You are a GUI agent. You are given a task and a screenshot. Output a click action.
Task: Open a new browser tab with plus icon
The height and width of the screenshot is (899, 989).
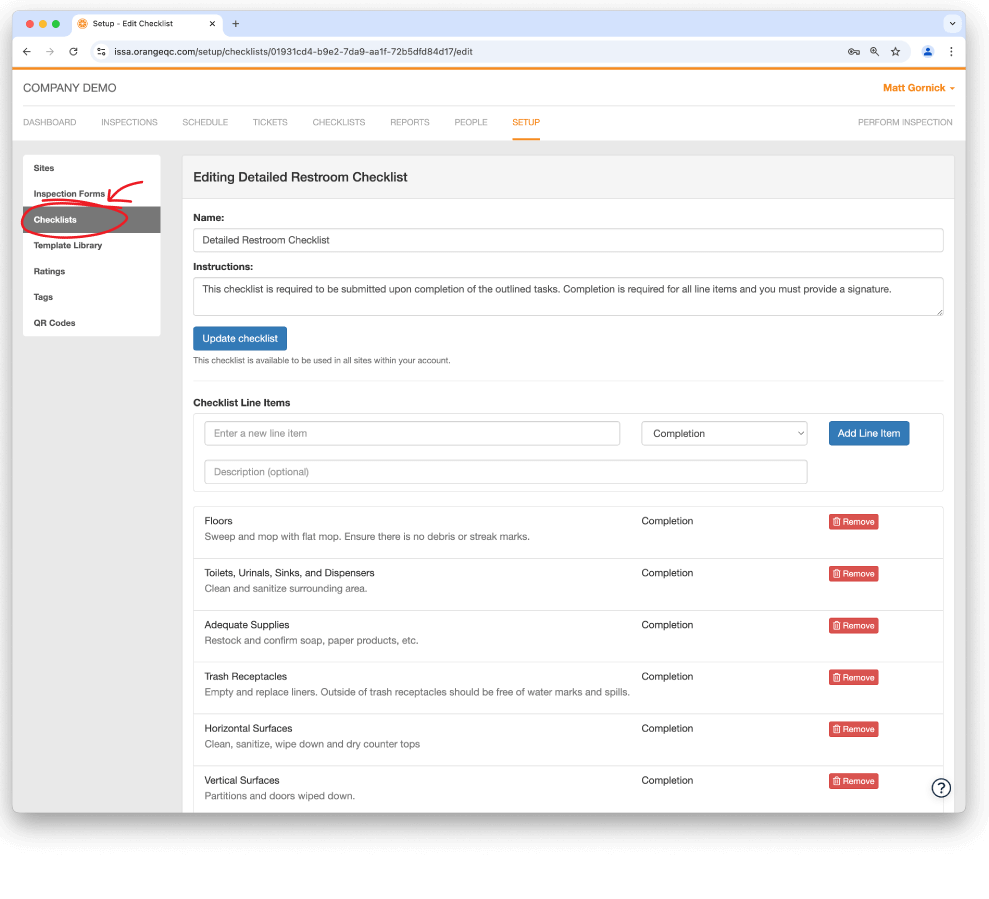coord(236,23)
